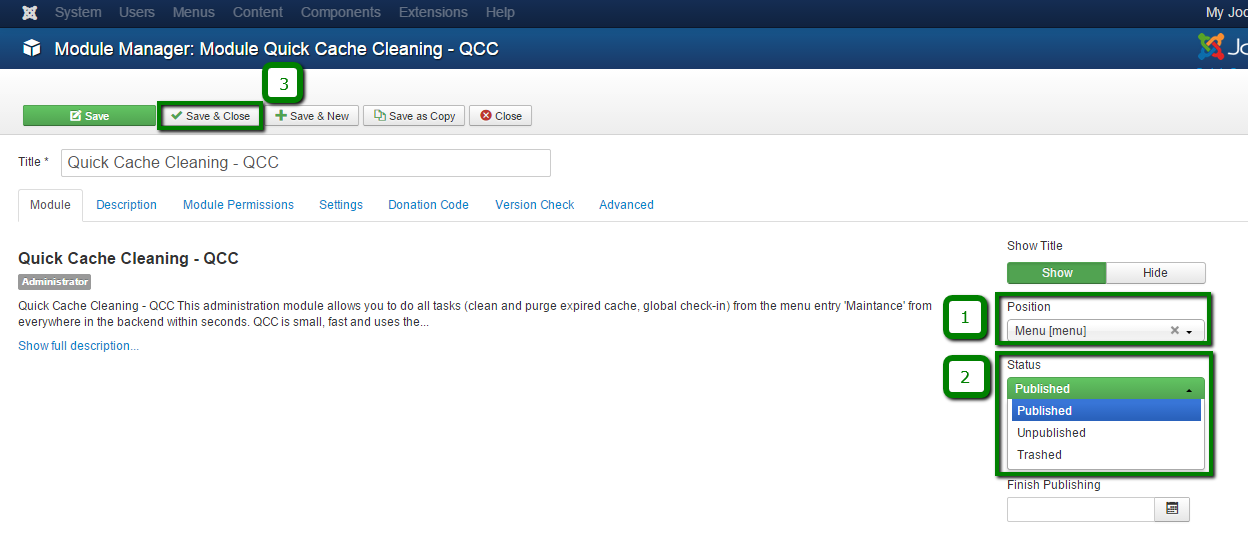Click the Finish Publishing date field

pos(1081,509)
